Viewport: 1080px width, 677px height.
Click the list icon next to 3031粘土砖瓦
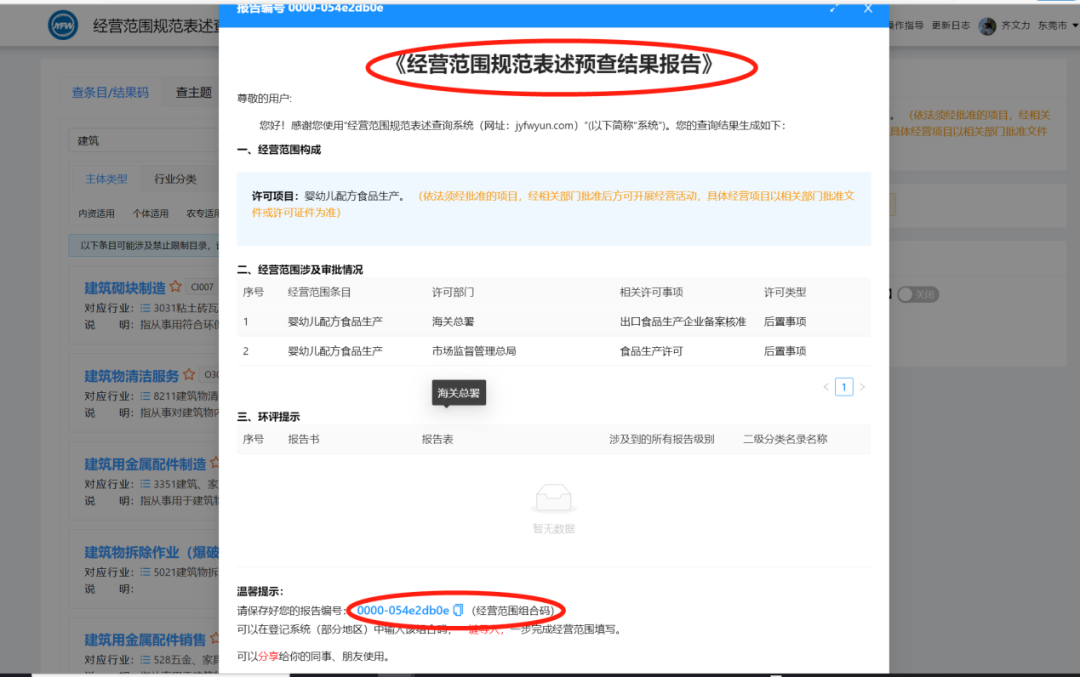(x=145, y=308)
